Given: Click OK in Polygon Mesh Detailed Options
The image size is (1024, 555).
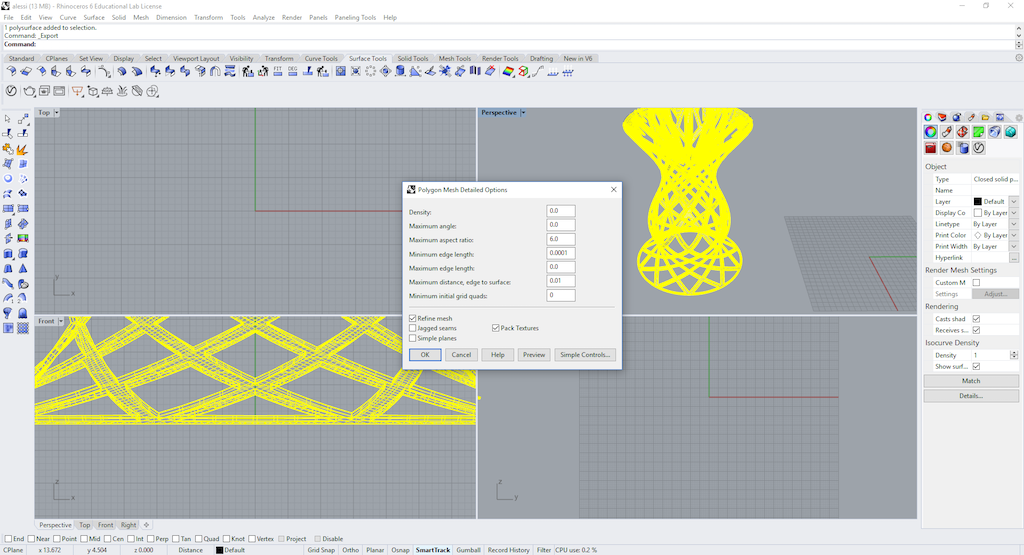Looking at the screenshot, I should 424,355.
